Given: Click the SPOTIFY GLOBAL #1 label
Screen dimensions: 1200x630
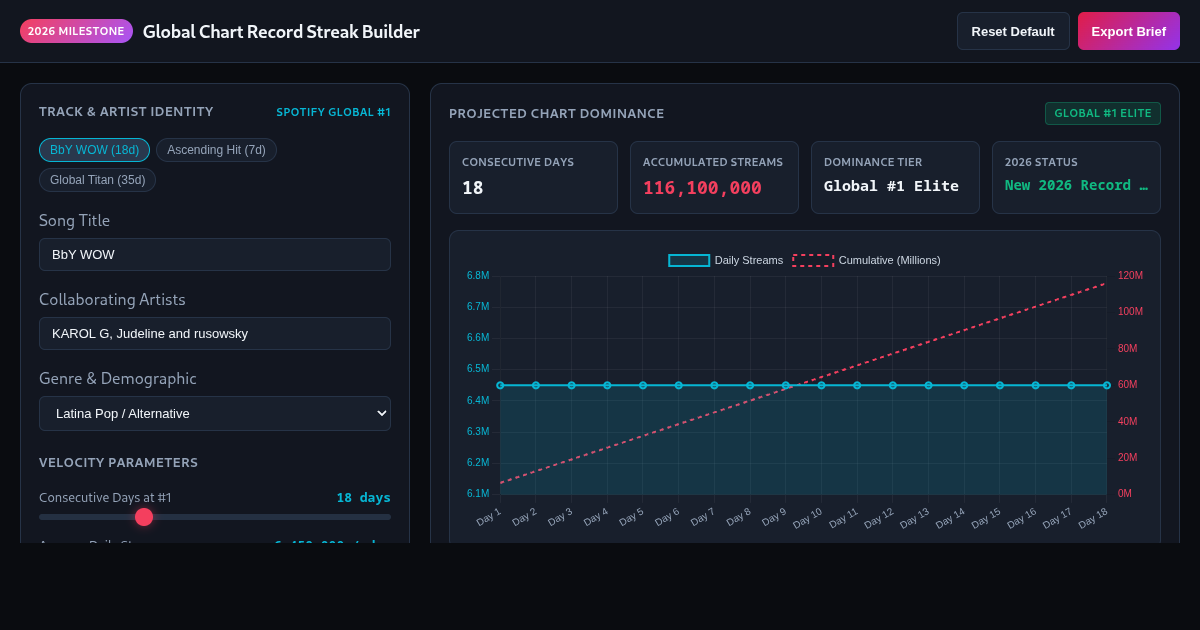Looking at the screenshot, I should pos(333,112).
